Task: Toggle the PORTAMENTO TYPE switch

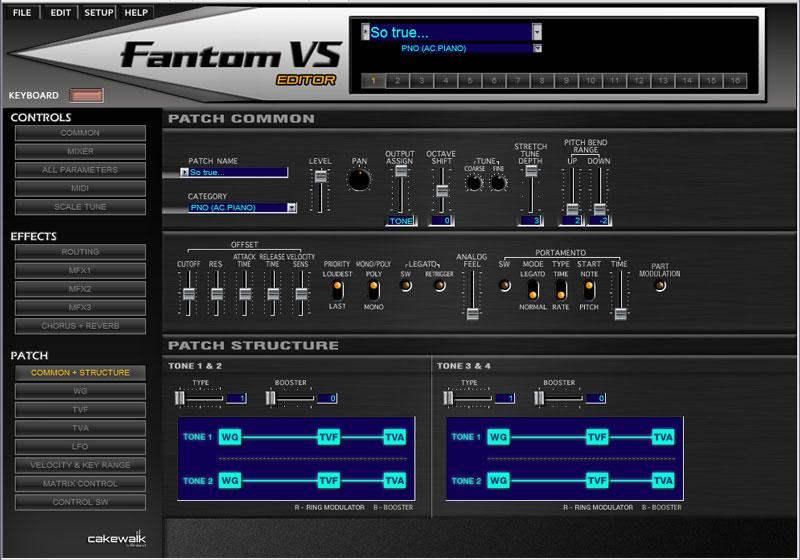Action: point(561,291)
